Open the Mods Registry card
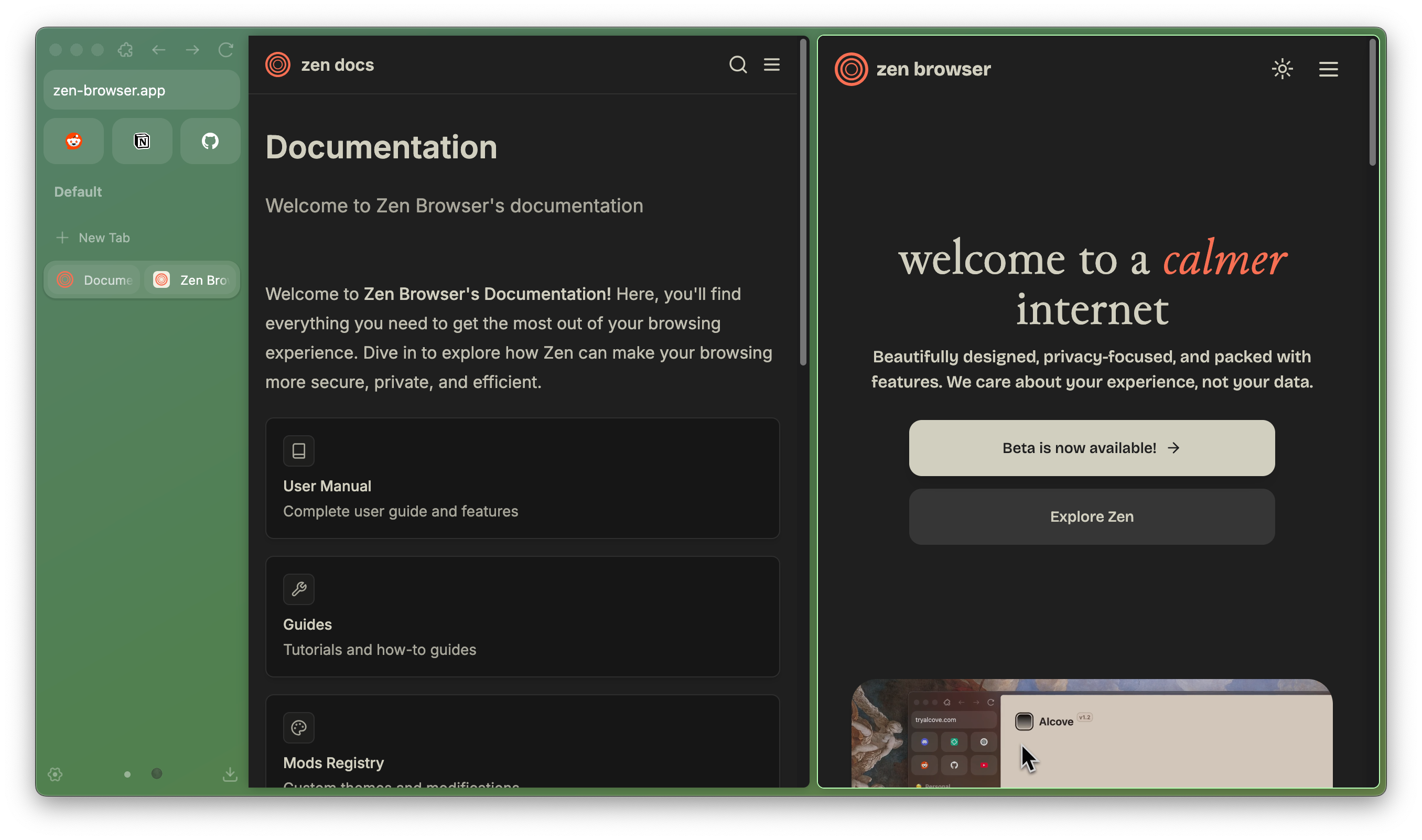Screen dimensions: 1422x840 (x=522, y=741)
